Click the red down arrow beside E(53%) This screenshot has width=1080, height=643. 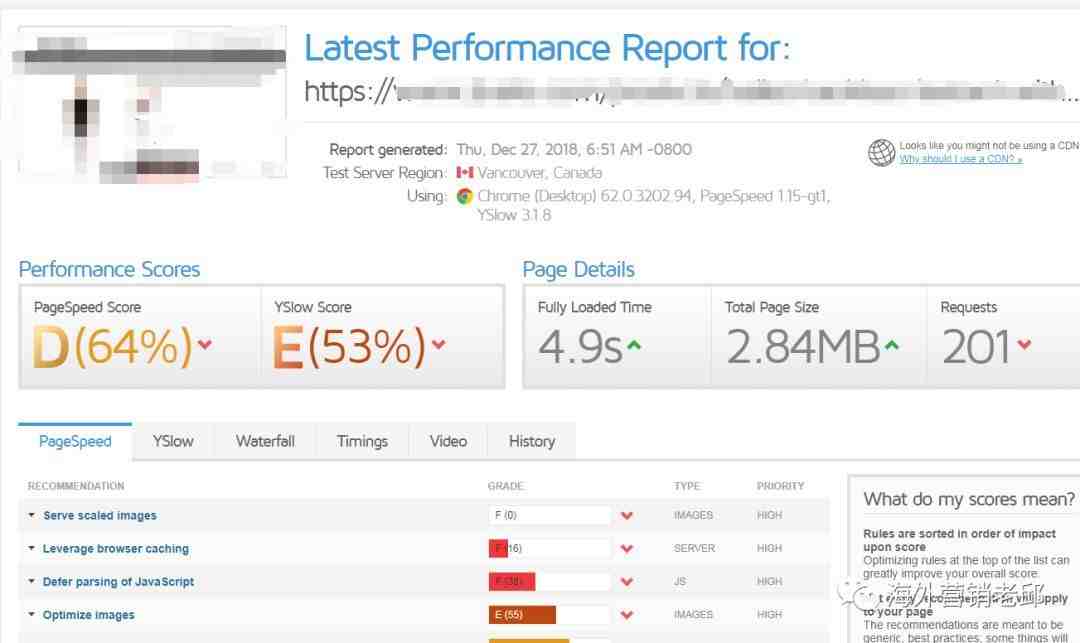438,346
